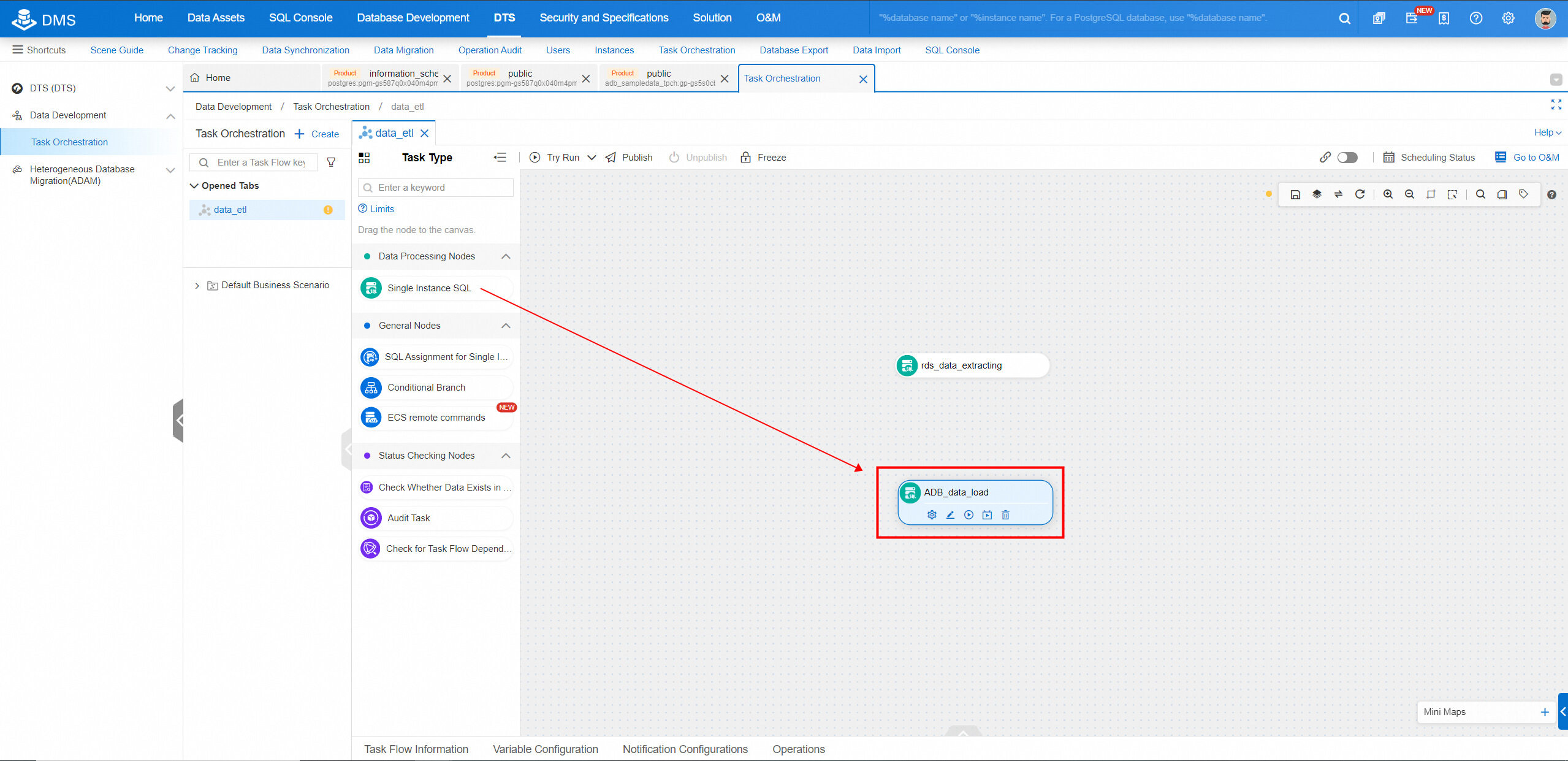This screenshot has width=1568, height=761.
Task: Click the layers icon in canvas toolbar
Action: (x=1317, y=194)
